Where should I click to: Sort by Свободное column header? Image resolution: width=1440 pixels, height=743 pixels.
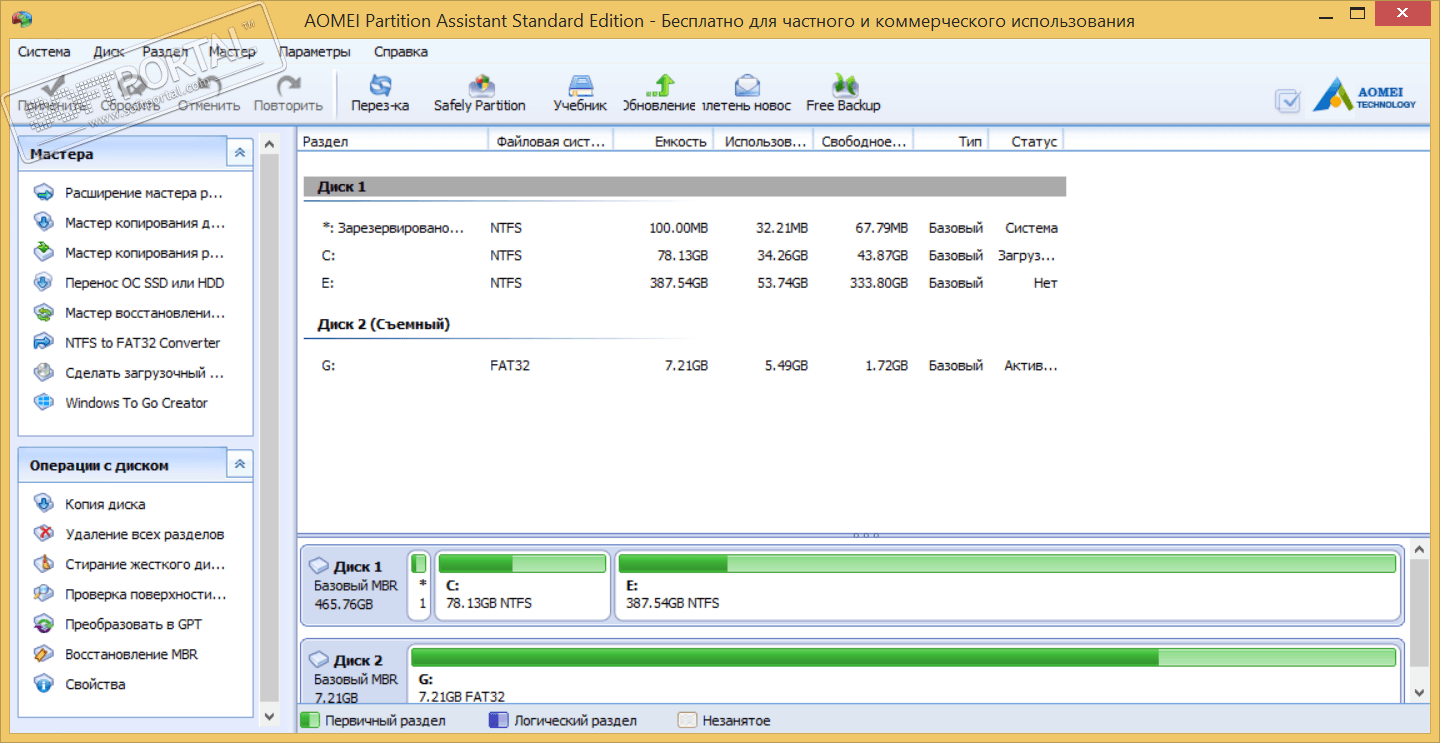[x=863, y=142]
